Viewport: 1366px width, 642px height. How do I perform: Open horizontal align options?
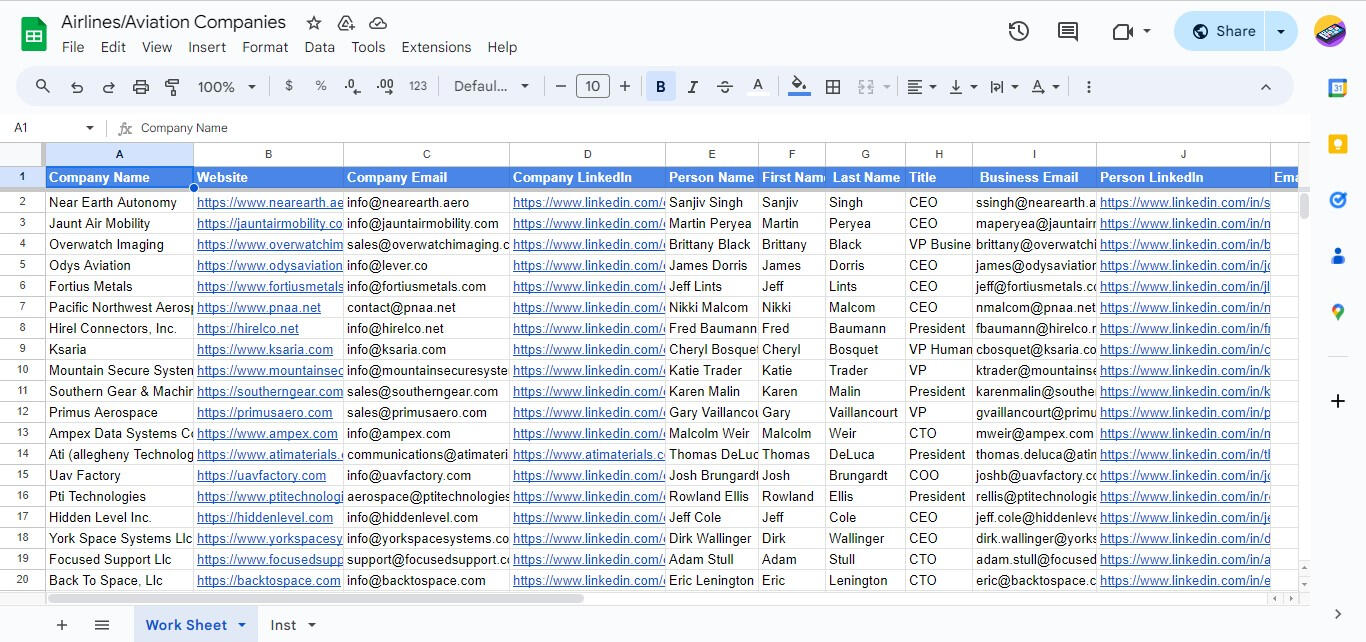(921, 87)
